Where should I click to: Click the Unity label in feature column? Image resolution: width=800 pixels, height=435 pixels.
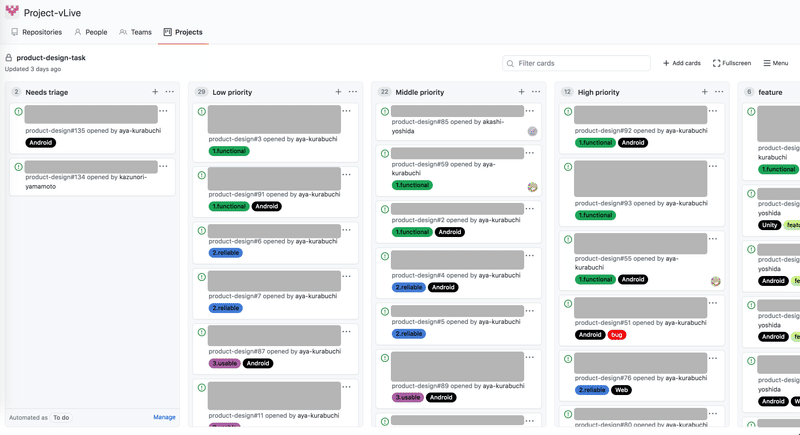click(769, 225)
